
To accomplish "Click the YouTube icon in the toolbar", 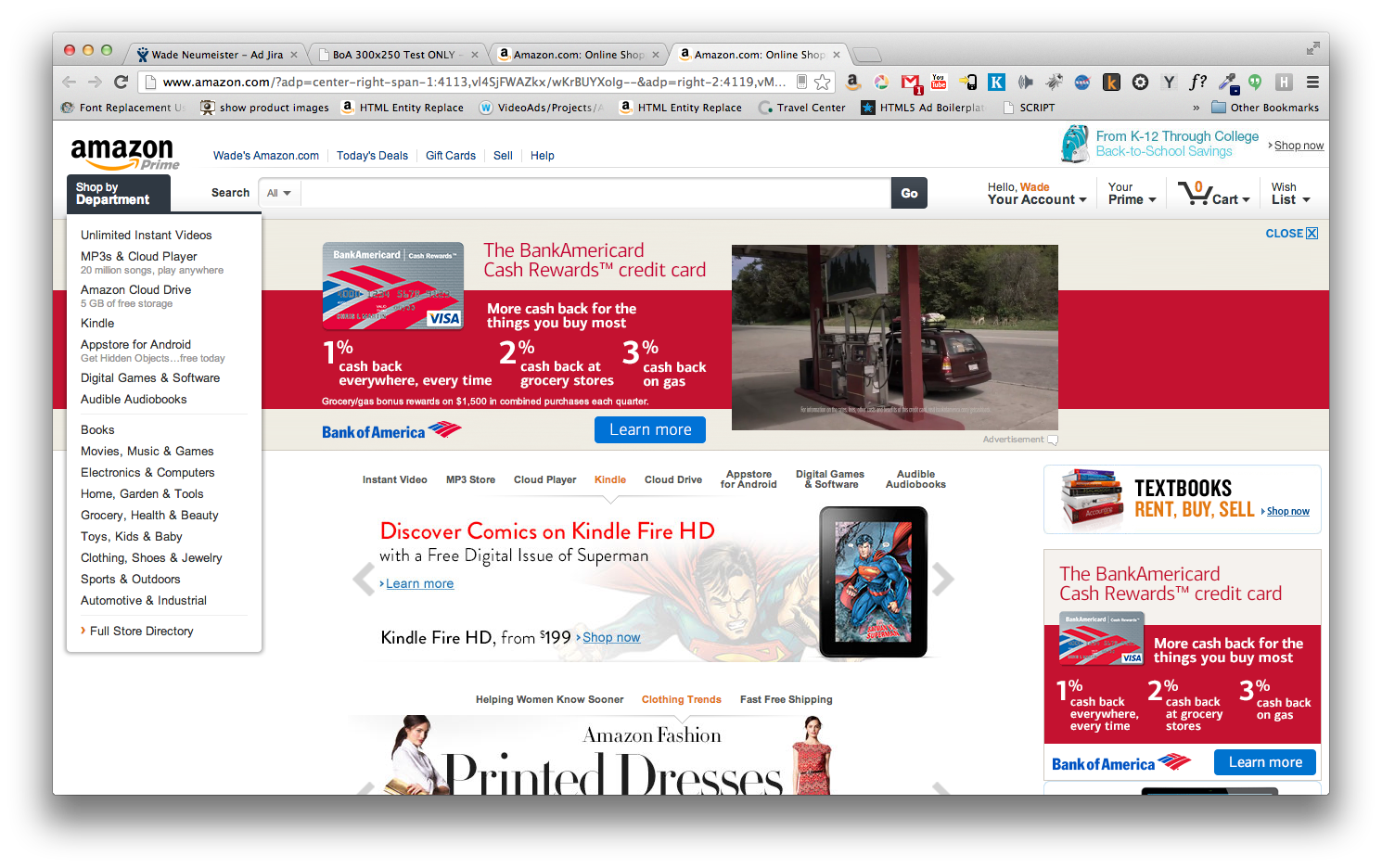I will (938, 82).
